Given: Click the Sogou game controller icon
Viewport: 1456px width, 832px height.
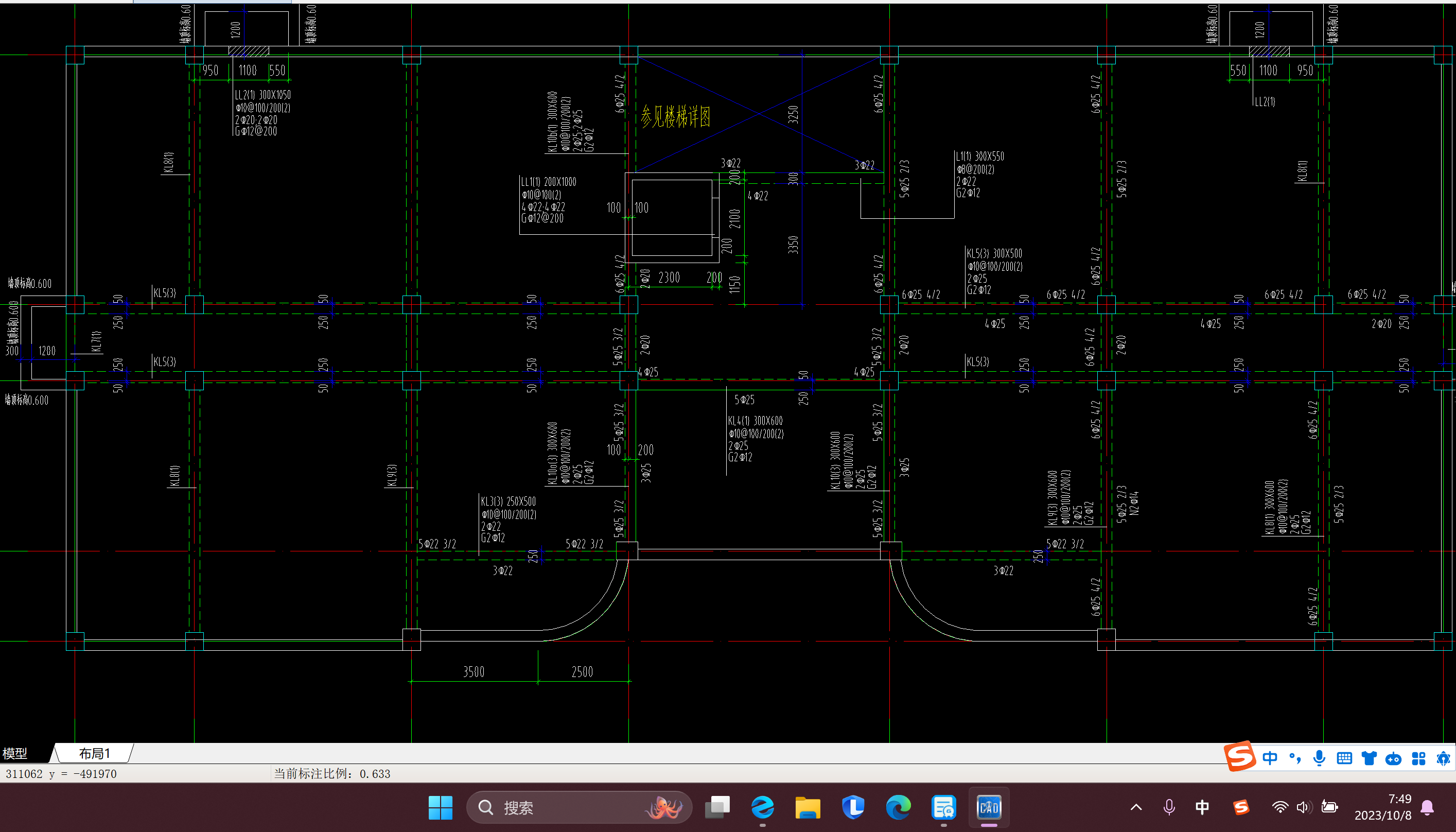Looking at the screenshot, I should pos(1393,758).
